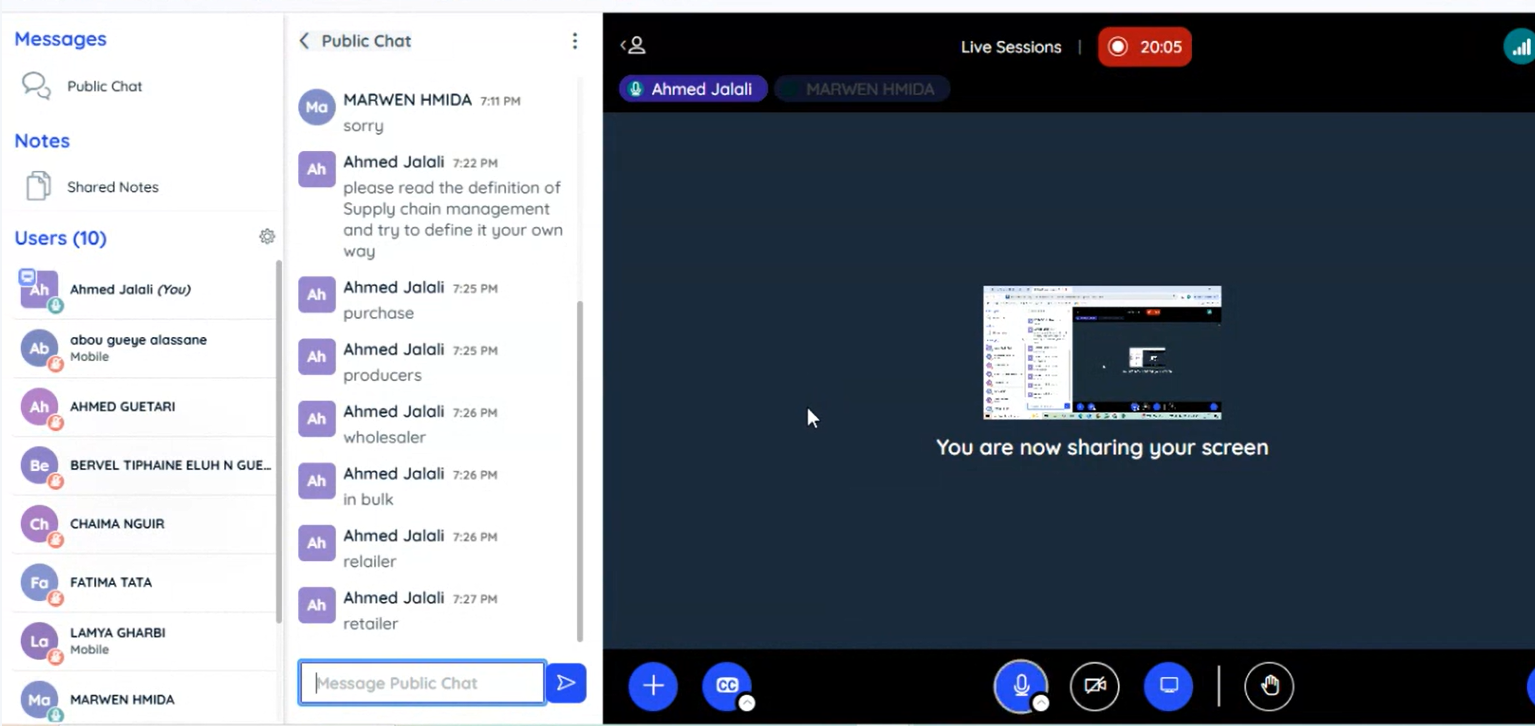This screenshot has width=1535, height=726.
Task: Collapse chat with the back chevron
Action: [305, 41]
